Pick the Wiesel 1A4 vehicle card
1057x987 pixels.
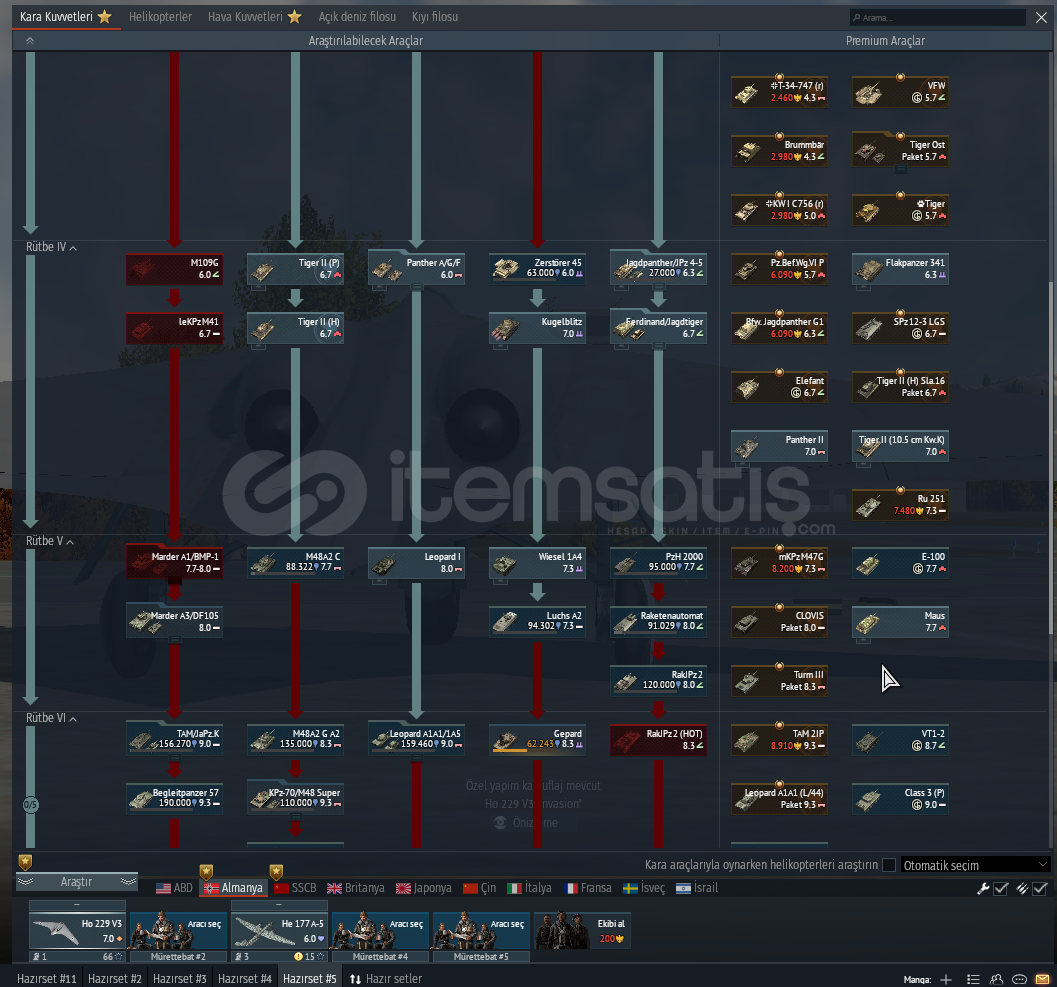coord(537,564)
